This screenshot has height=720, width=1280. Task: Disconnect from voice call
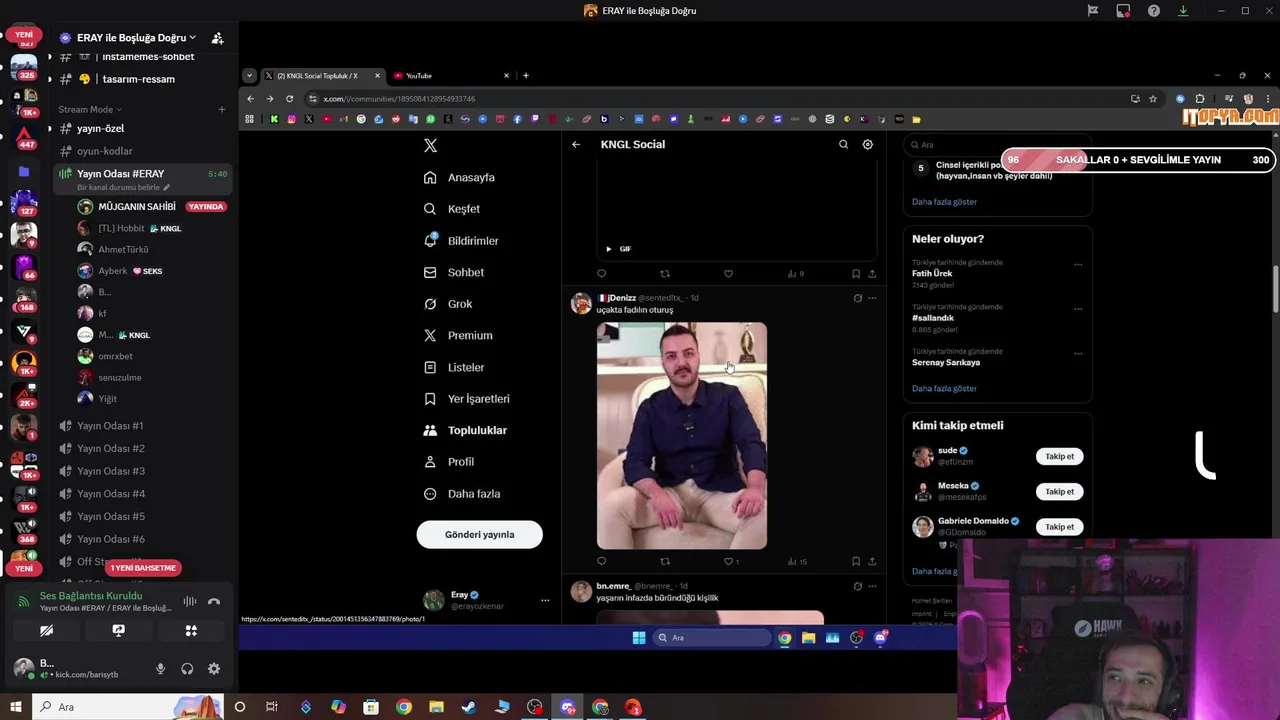213,602
